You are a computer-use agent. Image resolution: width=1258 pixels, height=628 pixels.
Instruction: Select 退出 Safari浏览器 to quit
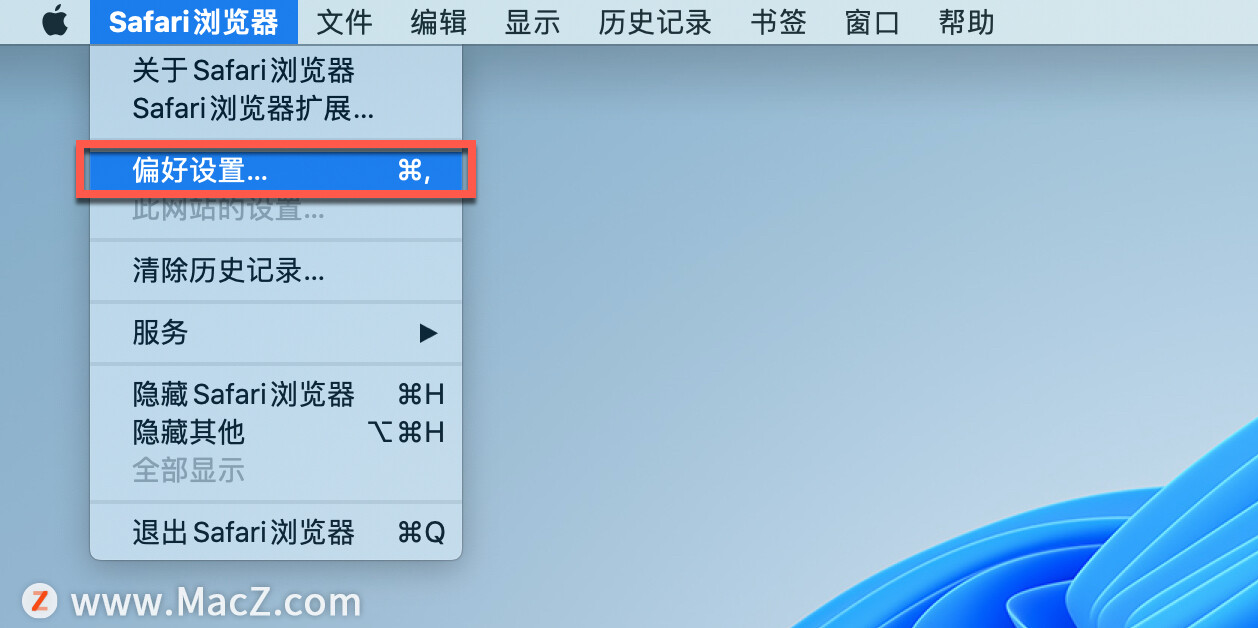tap(276, 532)
